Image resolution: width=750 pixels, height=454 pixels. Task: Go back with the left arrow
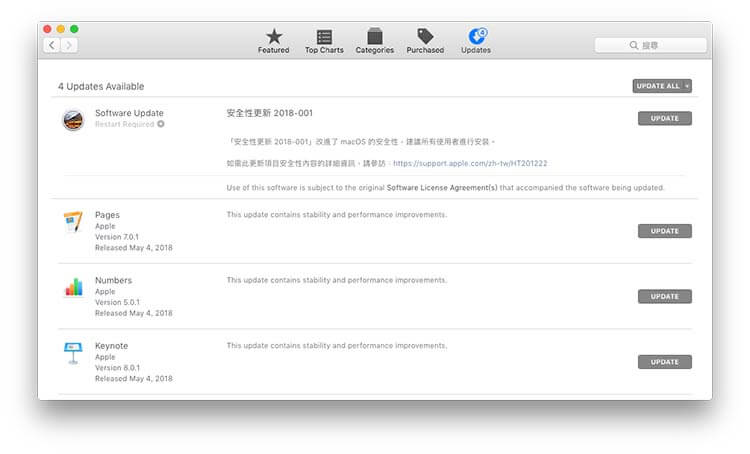tap(52, 45)
